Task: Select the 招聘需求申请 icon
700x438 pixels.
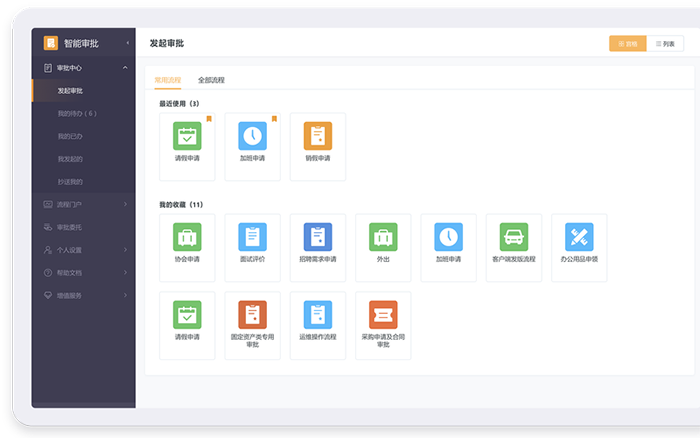Action: [x=317, y=237]
